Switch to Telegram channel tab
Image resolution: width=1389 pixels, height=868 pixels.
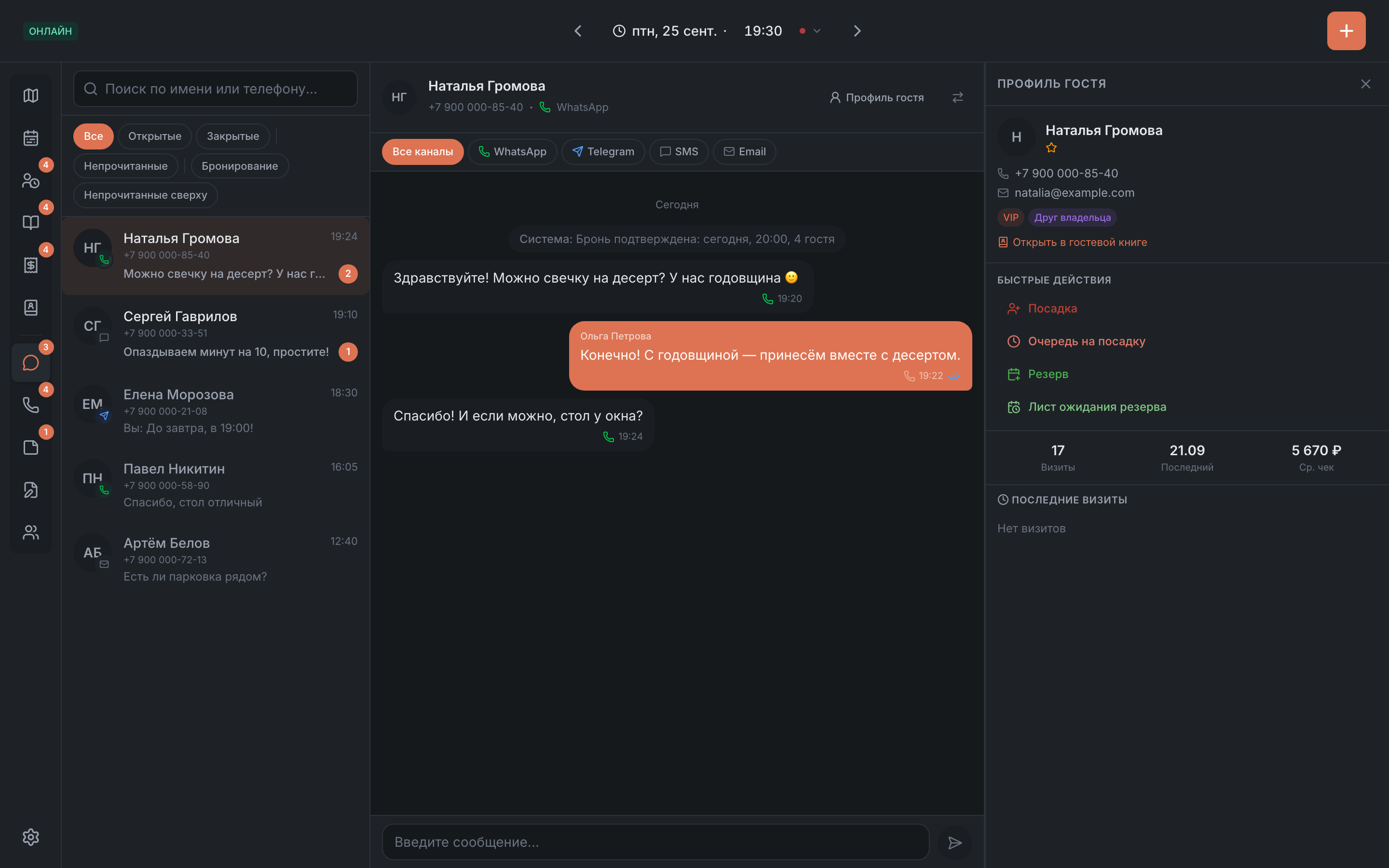(x=603, y=151)
